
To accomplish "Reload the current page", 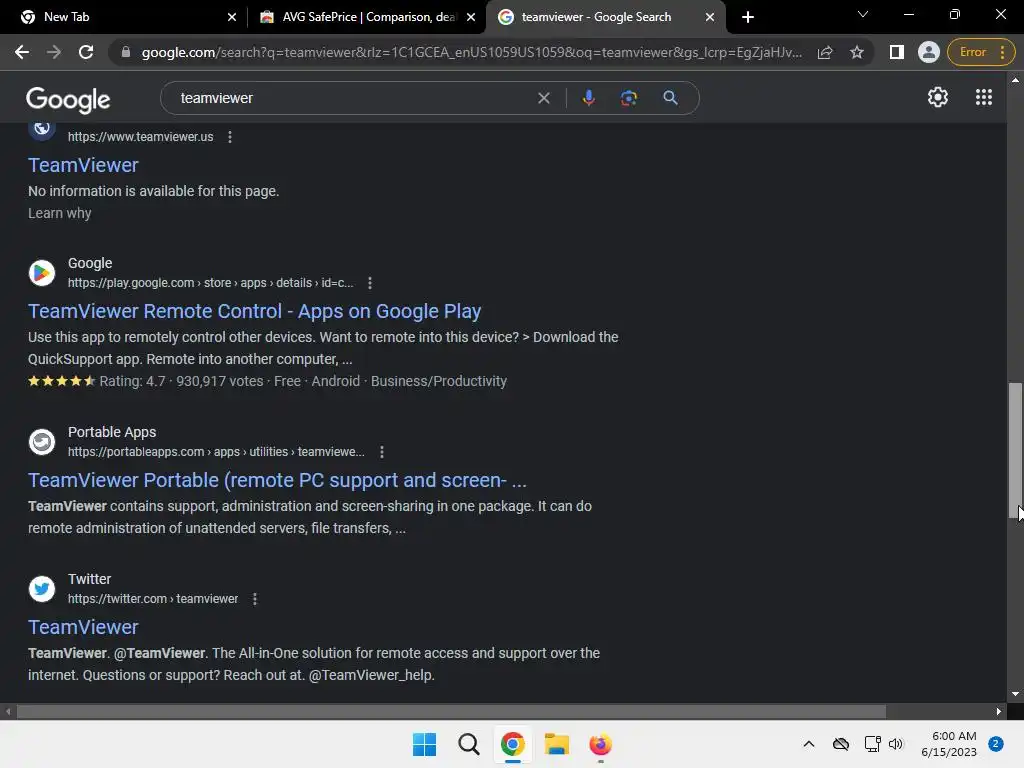I will click(x=86, y=52).
